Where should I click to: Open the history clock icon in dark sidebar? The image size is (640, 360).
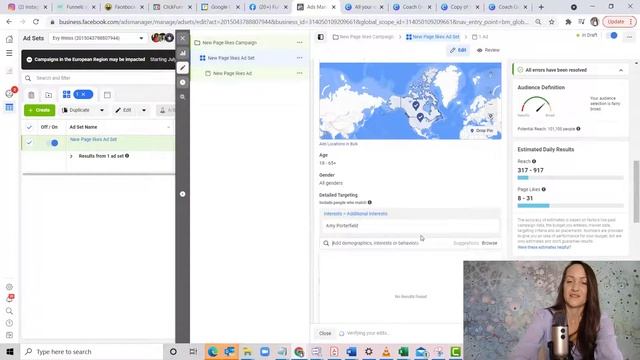pyautogui.click(x=182, y=82)
